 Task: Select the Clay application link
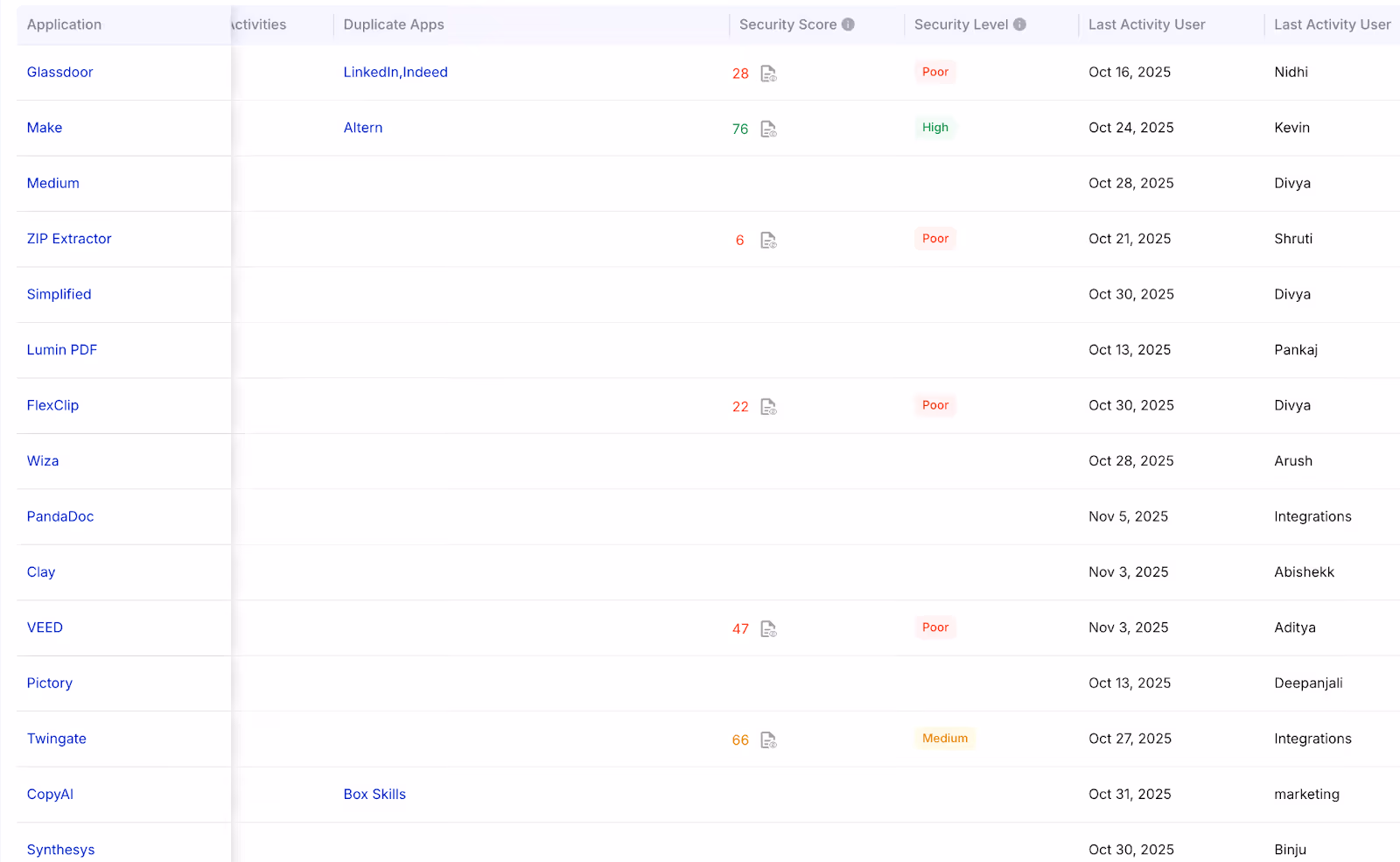click(x=41, y=572)
